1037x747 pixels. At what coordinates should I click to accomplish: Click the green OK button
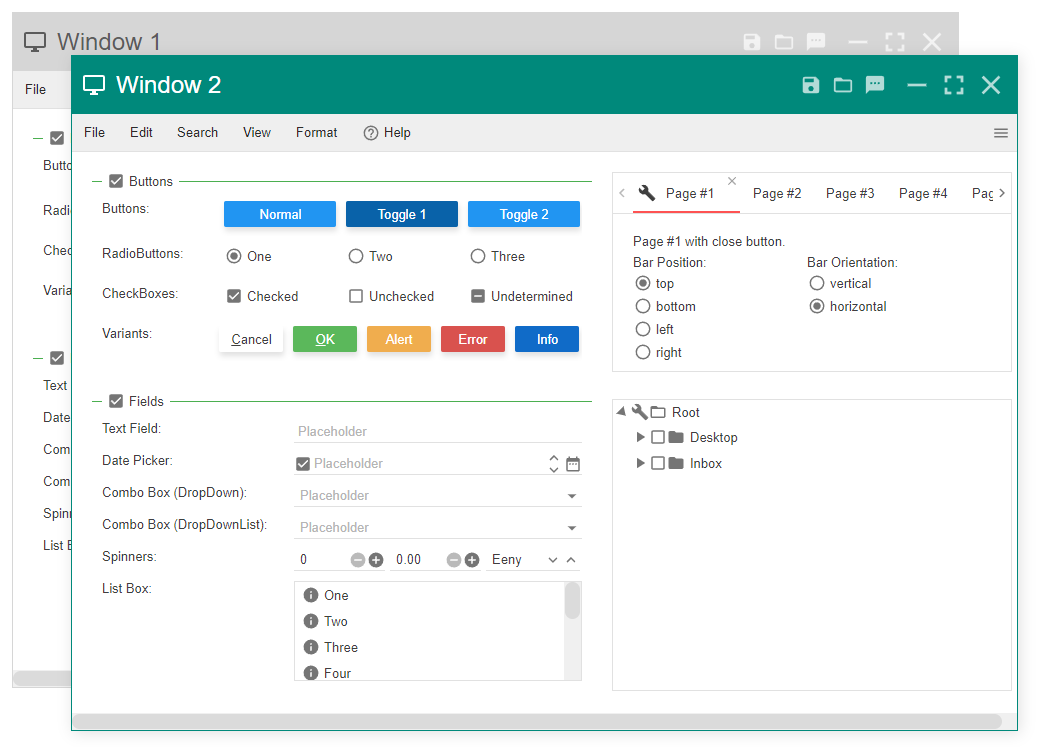(325, 339)
